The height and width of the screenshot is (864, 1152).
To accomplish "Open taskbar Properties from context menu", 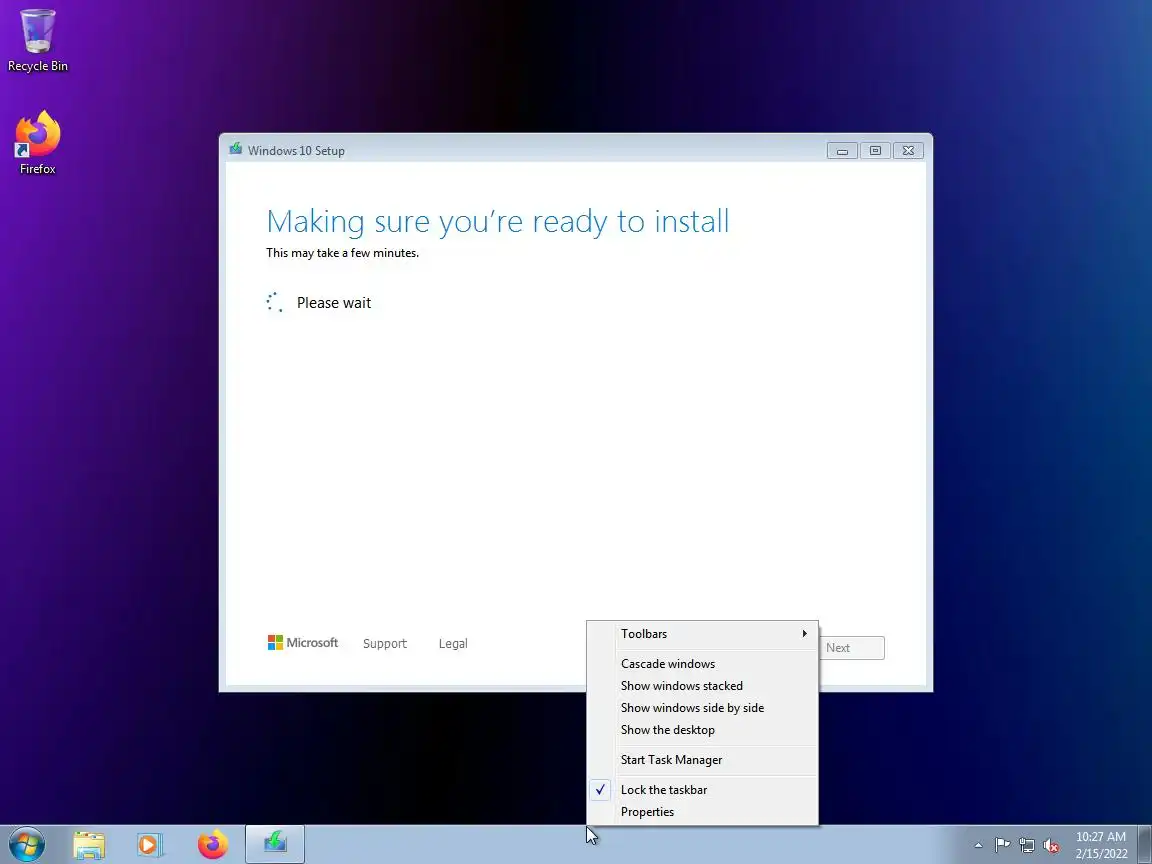I will (702, 812).
